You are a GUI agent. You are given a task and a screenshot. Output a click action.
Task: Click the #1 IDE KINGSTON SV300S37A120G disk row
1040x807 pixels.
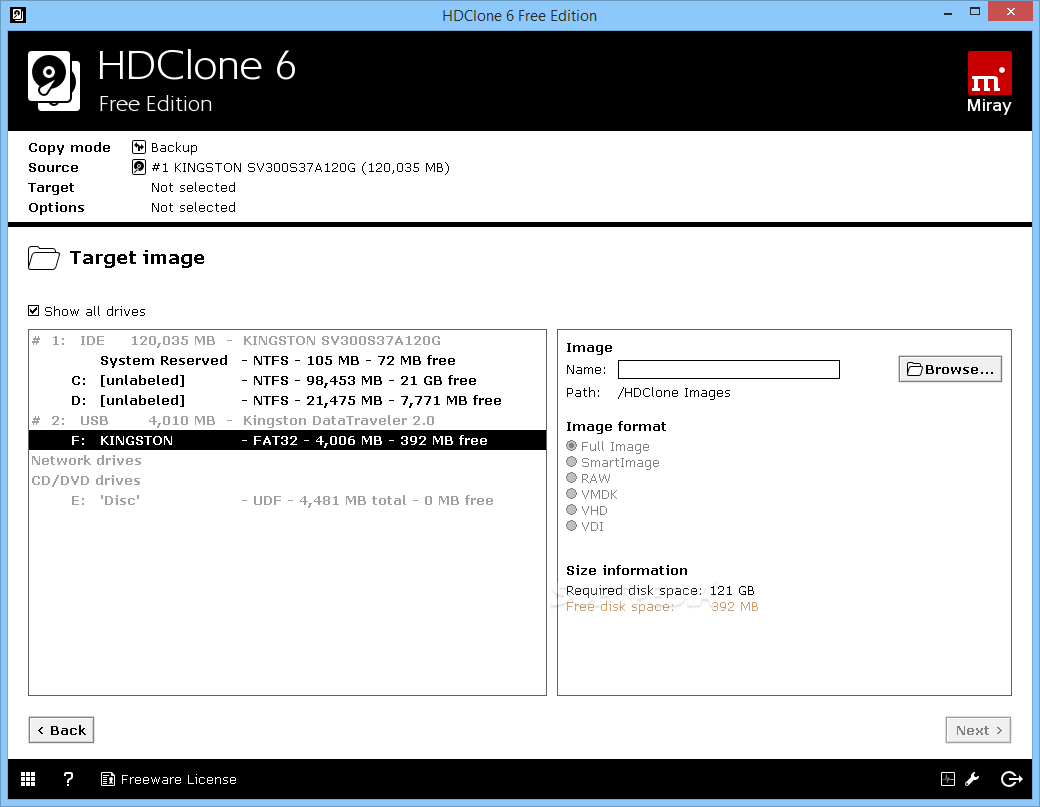287,341
